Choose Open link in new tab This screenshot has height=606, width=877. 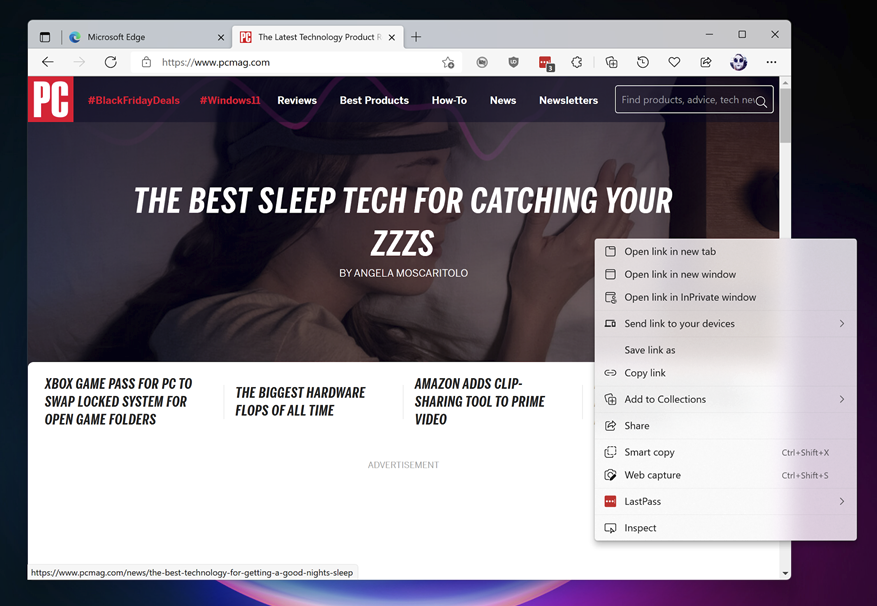point(725,251)
